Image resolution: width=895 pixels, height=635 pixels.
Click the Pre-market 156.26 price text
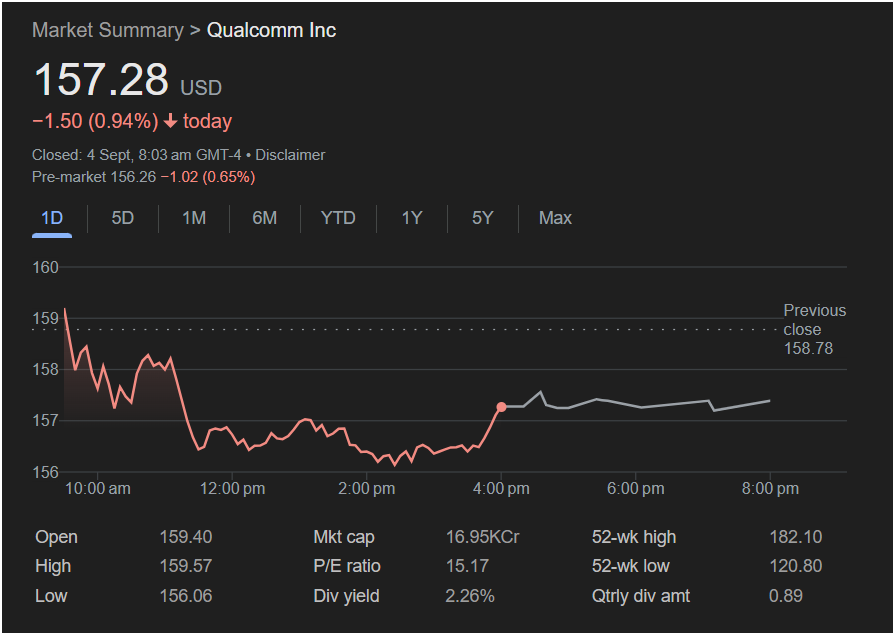[x=94, y=177]
